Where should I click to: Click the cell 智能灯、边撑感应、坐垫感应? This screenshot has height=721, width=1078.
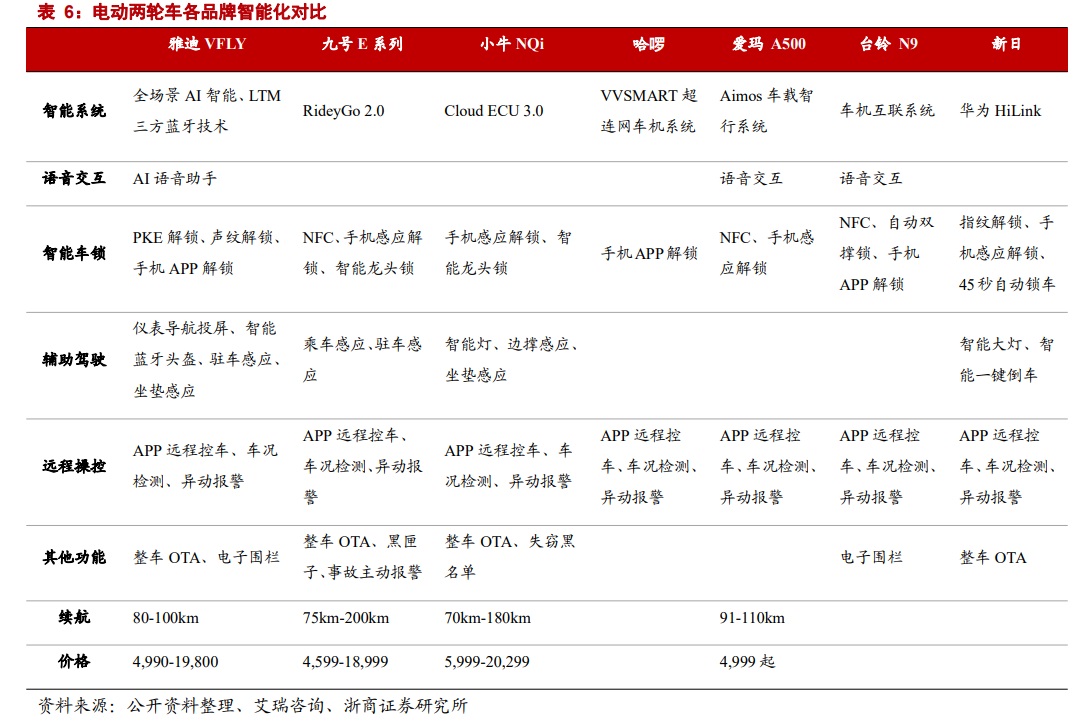pyautogui.click(x=511, y=359)
